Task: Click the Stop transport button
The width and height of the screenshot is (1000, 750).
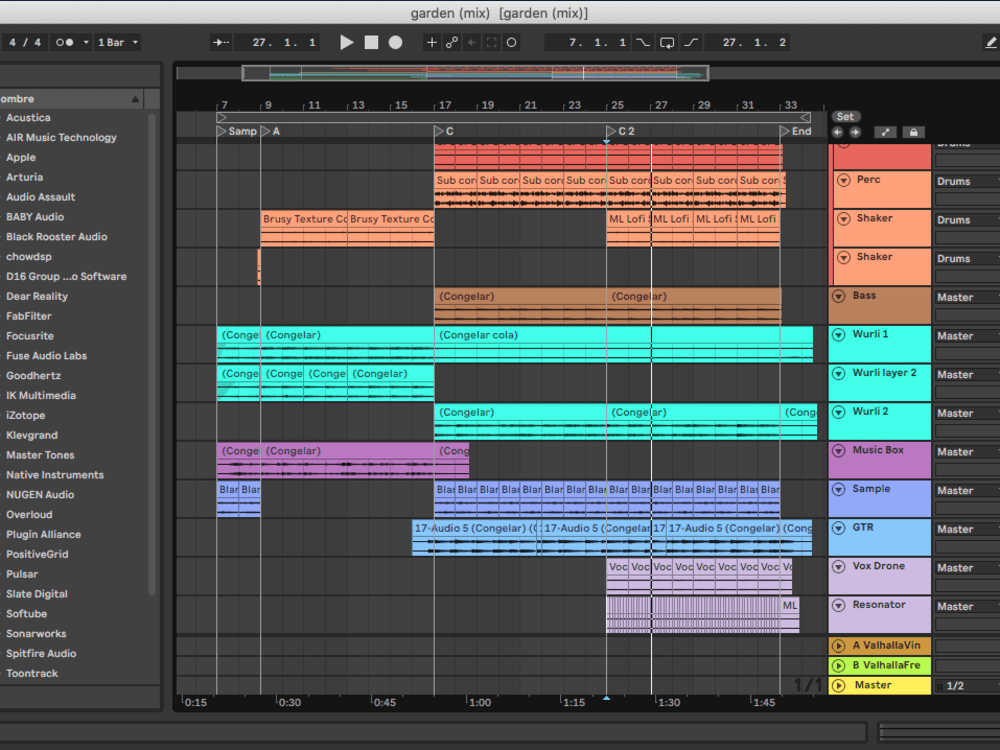Action: click(371, 42)
